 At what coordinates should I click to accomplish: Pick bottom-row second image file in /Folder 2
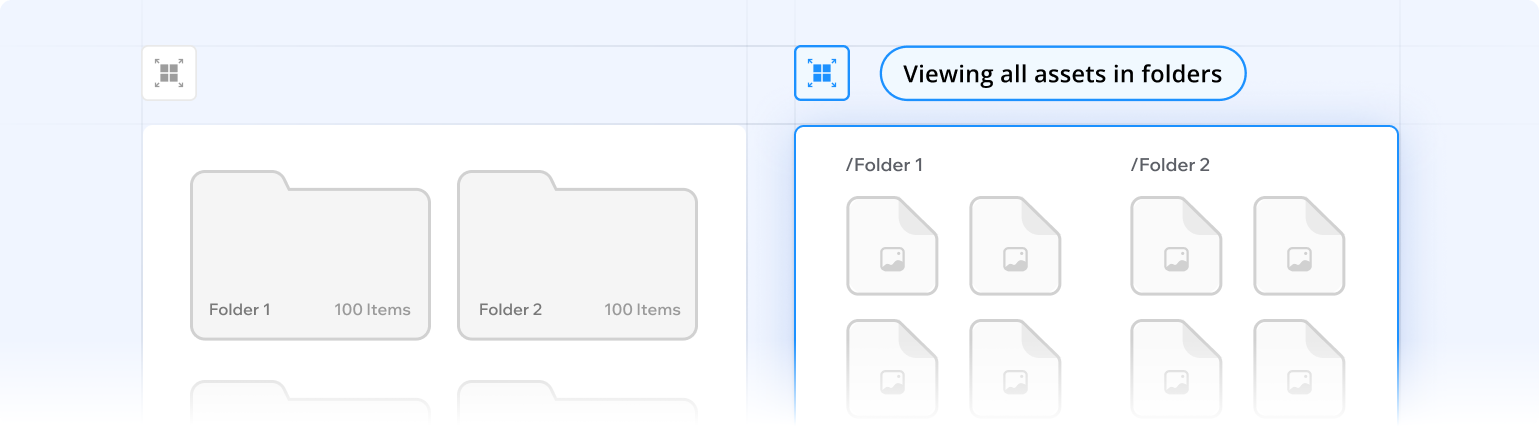point(1299,368)
